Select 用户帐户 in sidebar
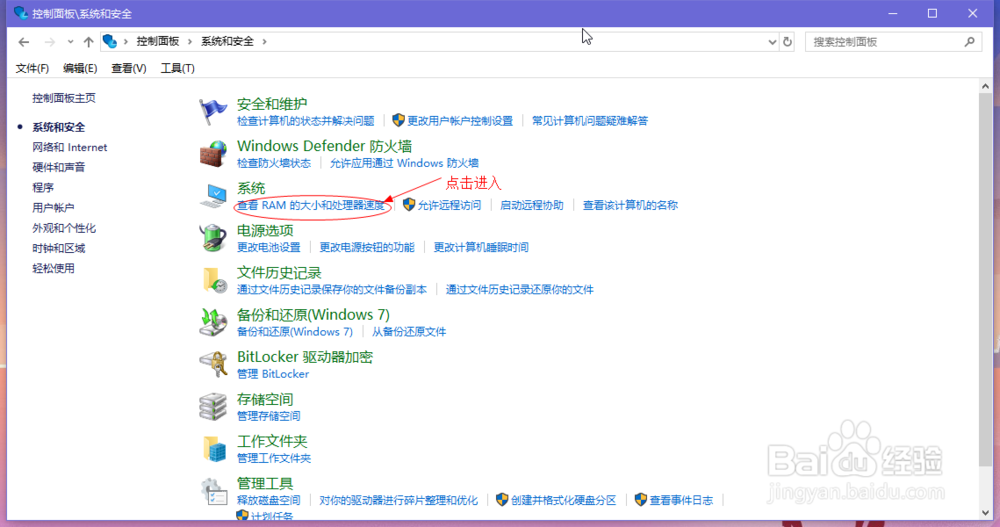 point(53,208)
